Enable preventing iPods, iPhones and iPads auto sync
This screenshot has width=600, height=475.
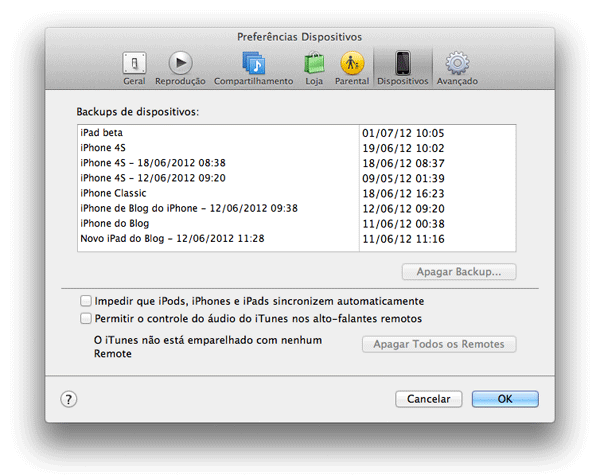[x=85, y=301]
